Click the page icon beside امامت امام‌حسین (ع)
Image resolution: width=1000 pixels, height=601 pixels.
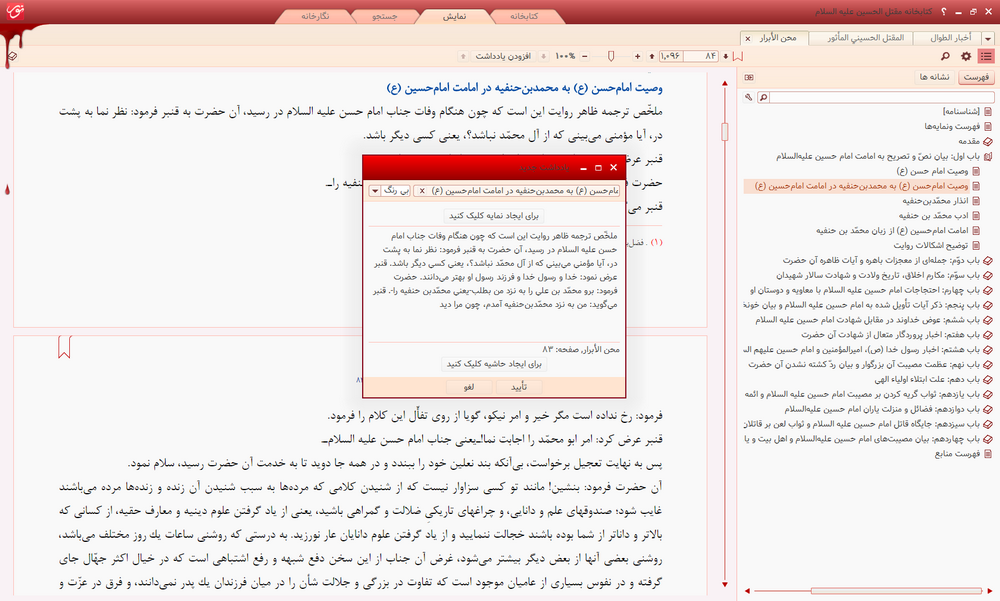point(976,231)
